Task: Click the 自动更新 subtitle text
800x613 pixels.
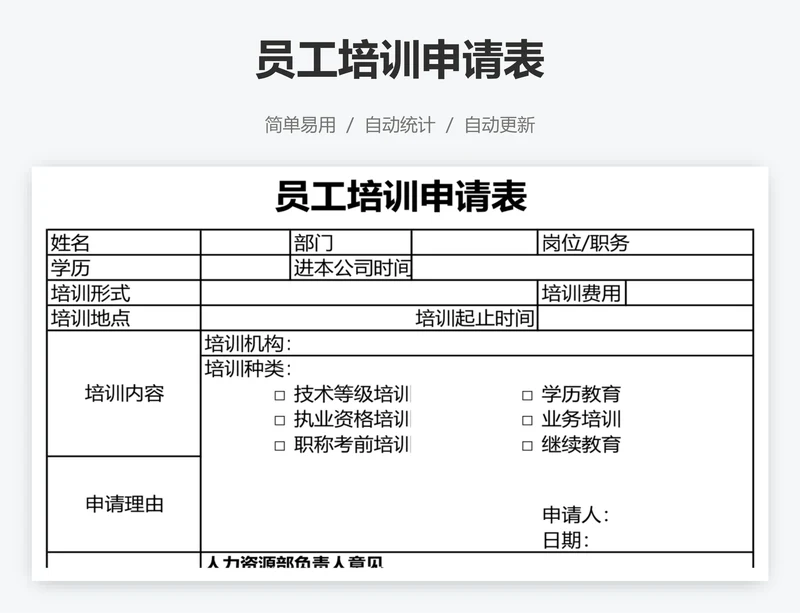Action: 499,125
